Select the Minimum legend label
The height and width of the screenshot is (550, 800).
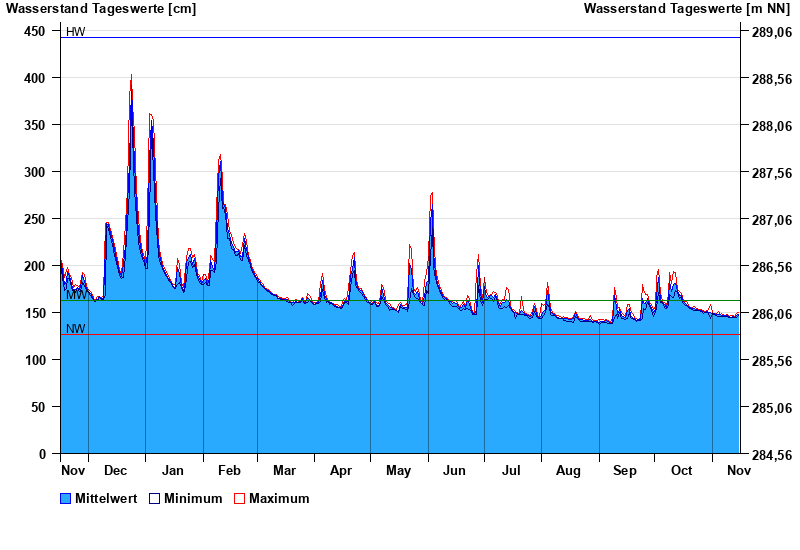pos(193,498)
